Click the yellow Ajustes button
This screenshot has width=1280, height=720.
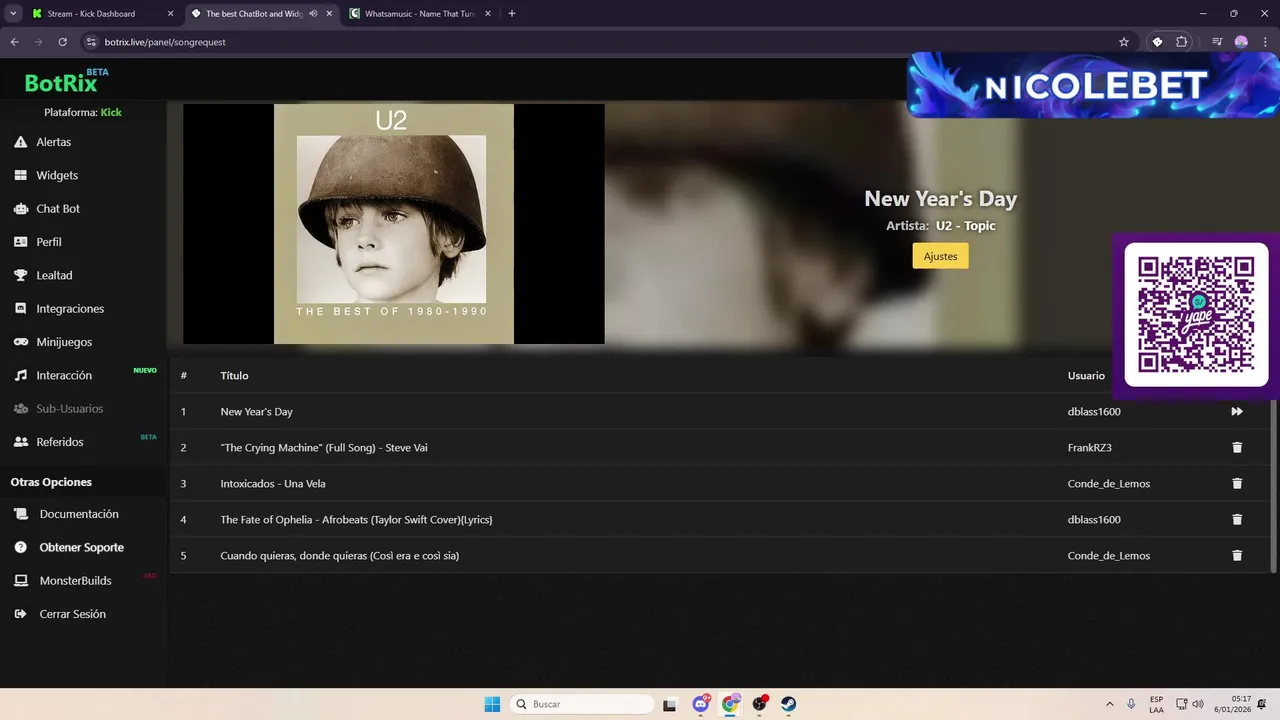pyautogui.click(x=940, y=256)
